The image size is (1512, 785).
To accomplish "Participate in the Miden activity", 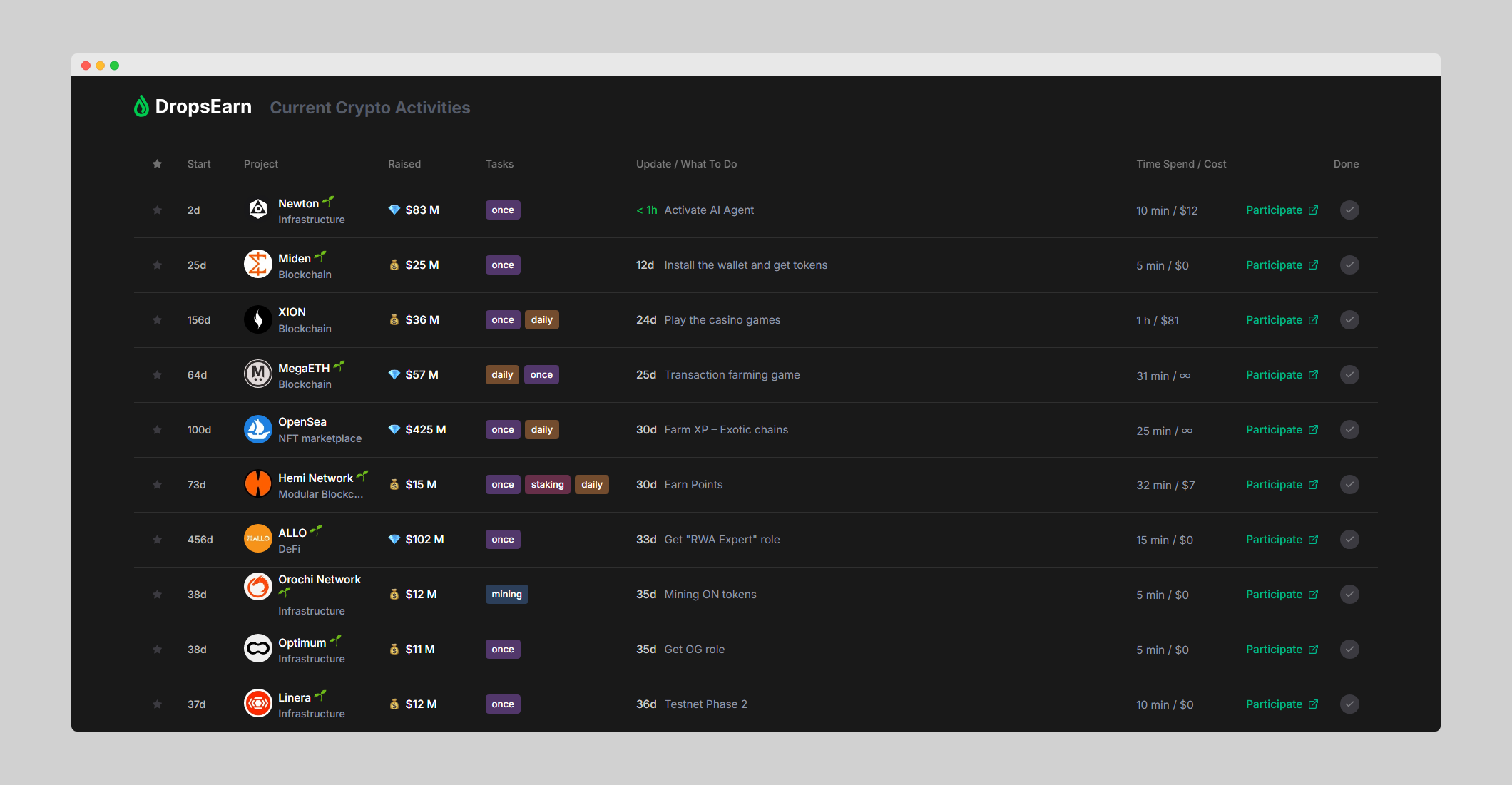I will (1282, 265).
